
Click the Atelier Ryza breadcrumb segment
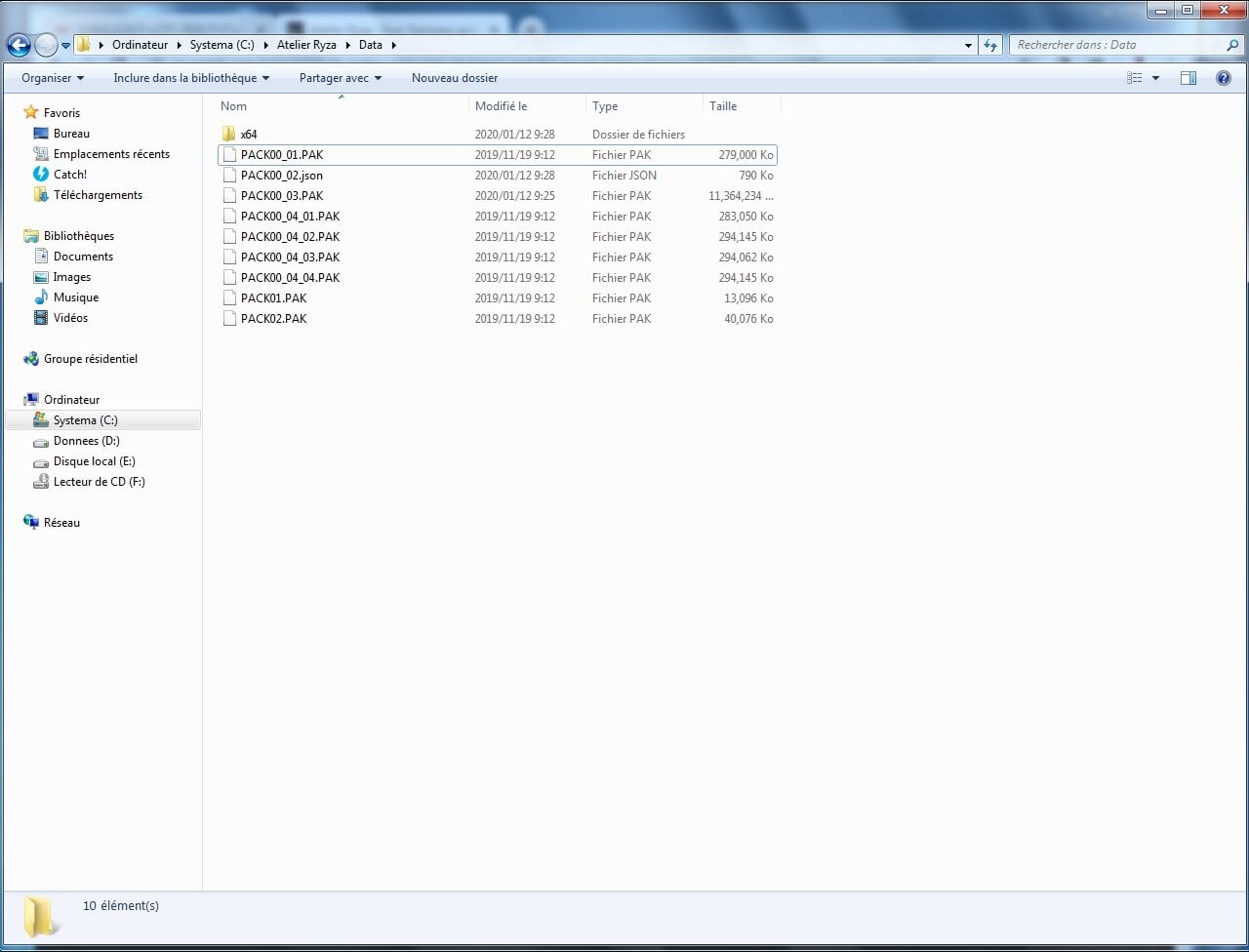307,45
